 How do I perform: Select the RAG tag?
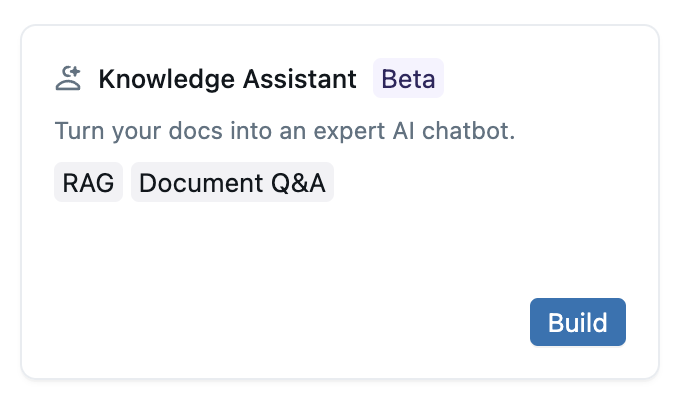[x=88, y=183]
